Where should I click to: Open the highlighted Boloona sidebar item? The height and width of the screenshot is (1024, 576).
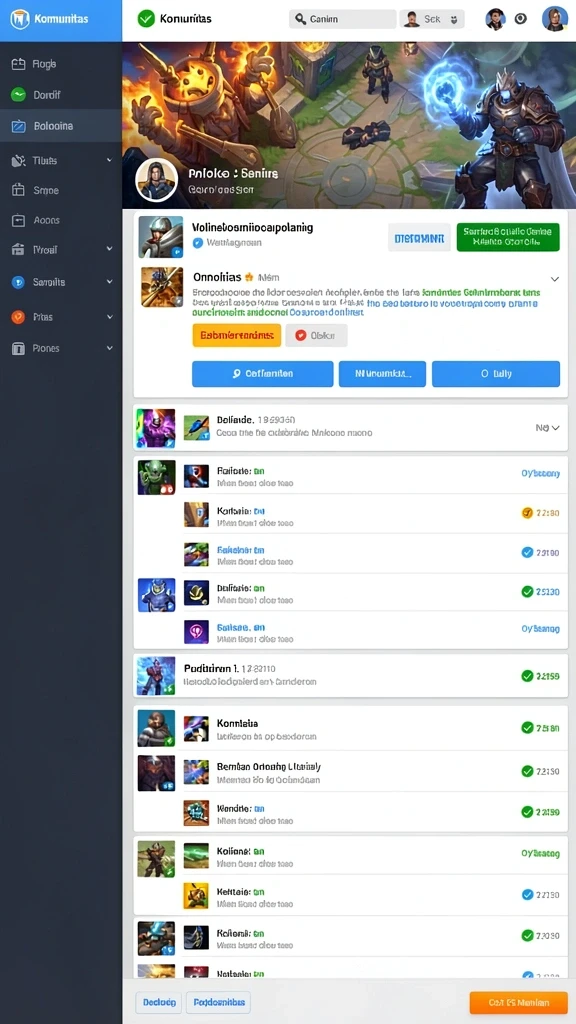pyautogui.click(x=61, y=126)
